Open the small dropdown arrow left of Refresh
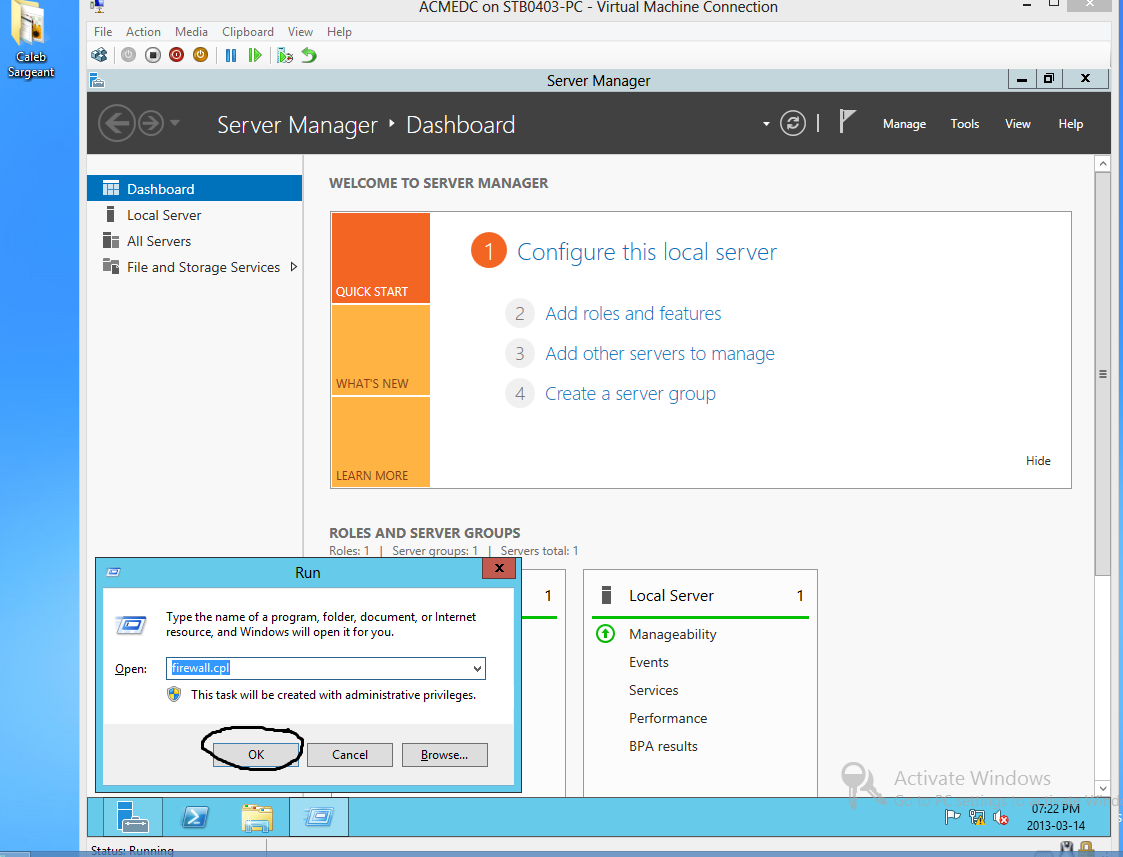This screenshot has height=857, width=1123. pyautogui.click(x=766, y=124)
